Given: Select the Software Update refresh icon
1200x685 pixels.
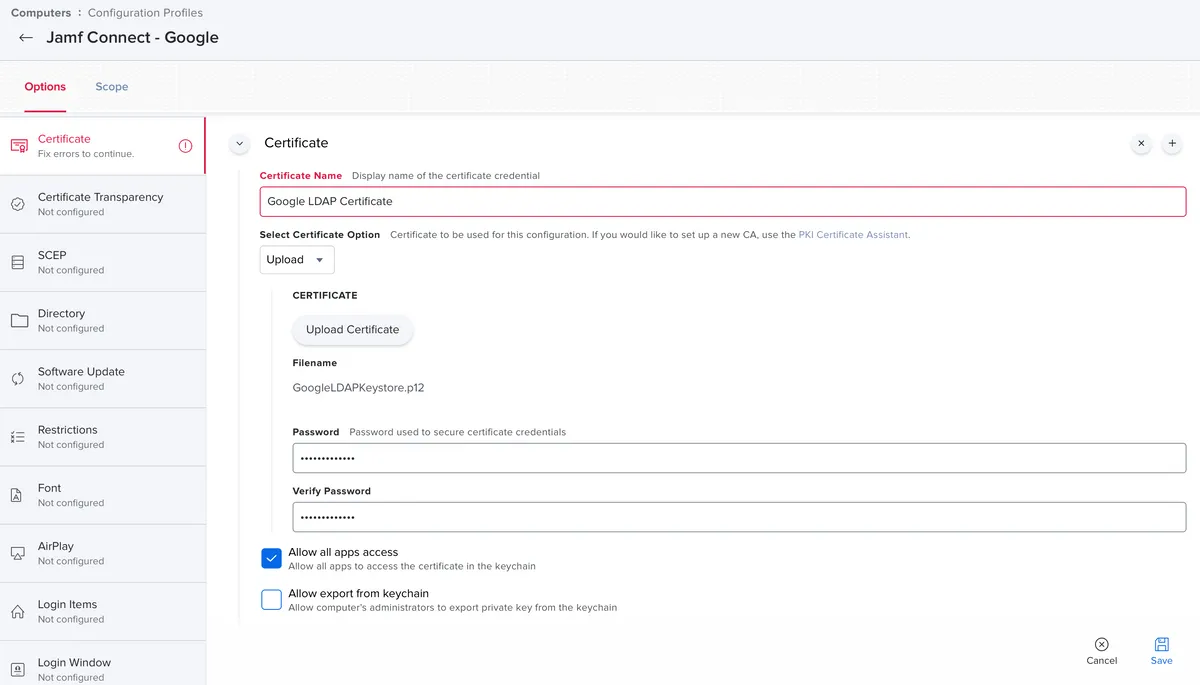Looking at the screenshot, I should click(17, 377).
